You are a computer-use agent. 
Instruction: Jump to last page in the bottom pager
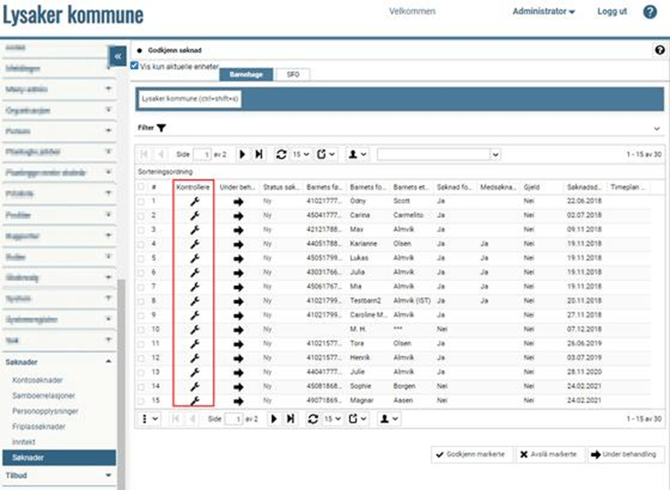pyautogui.click(x=290, y=419)
